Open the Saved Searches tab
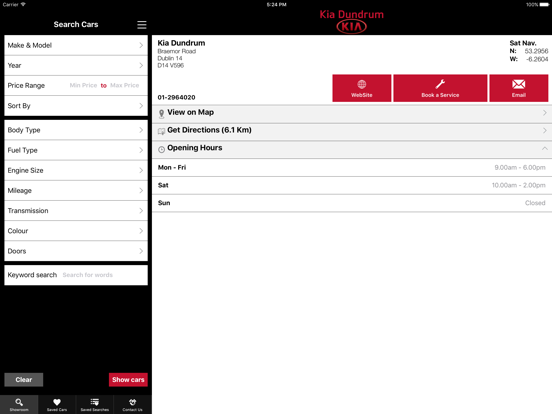Screen dimensions: 552x414 click(95, 404)
